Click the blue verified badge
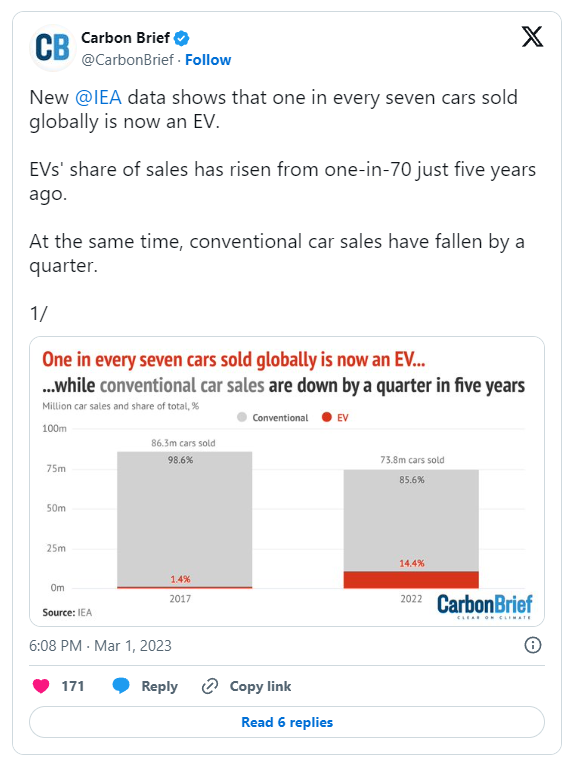Image resolution: width=566 pixels, height=761 pixels. (182, 38)
